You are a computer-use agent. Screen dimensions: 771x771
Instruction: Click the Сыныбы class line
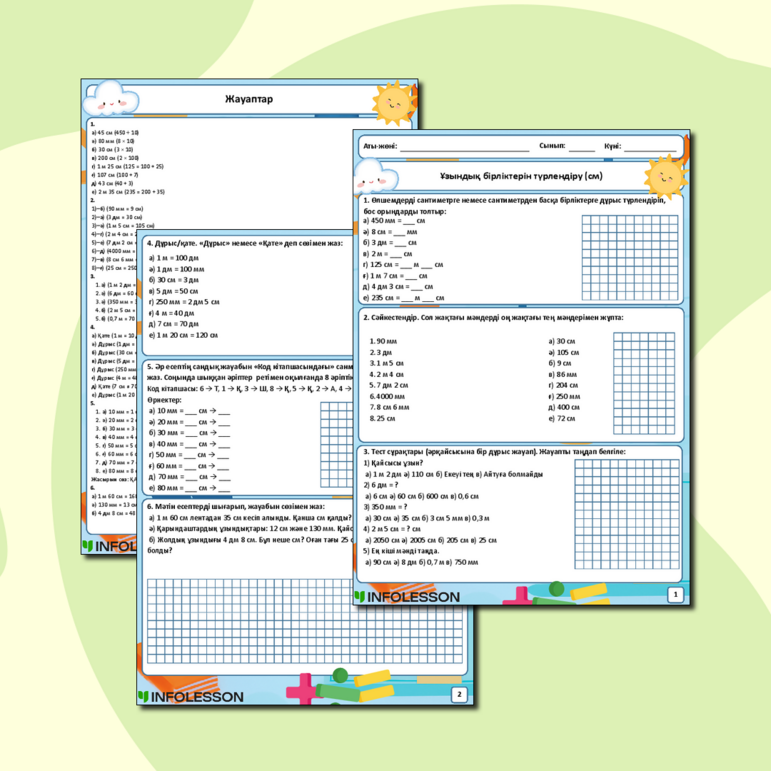581,146
